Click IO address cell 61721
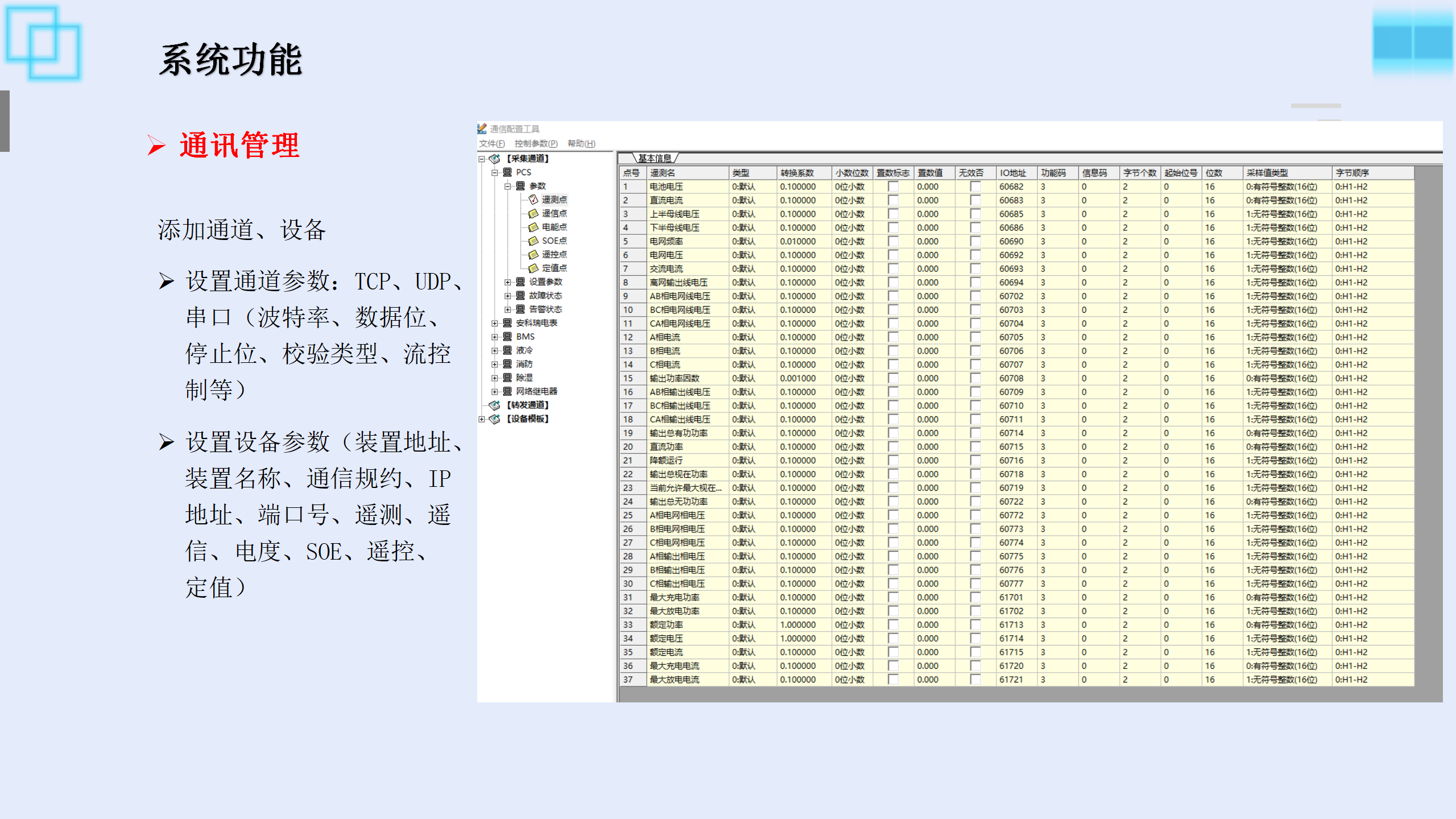 1016,679
